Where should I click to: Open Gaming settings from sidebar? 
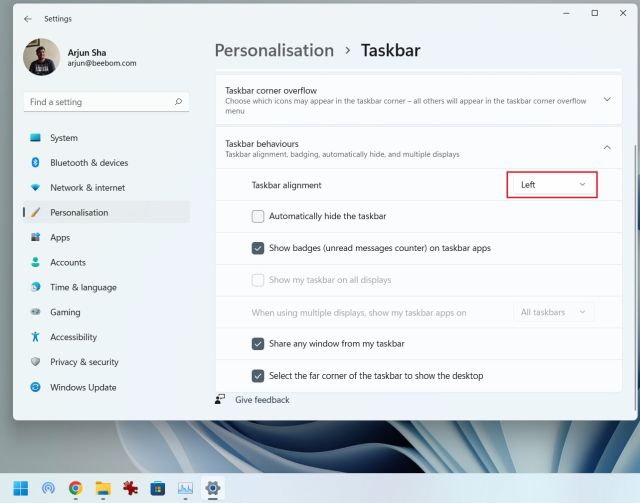pos(65,313)
